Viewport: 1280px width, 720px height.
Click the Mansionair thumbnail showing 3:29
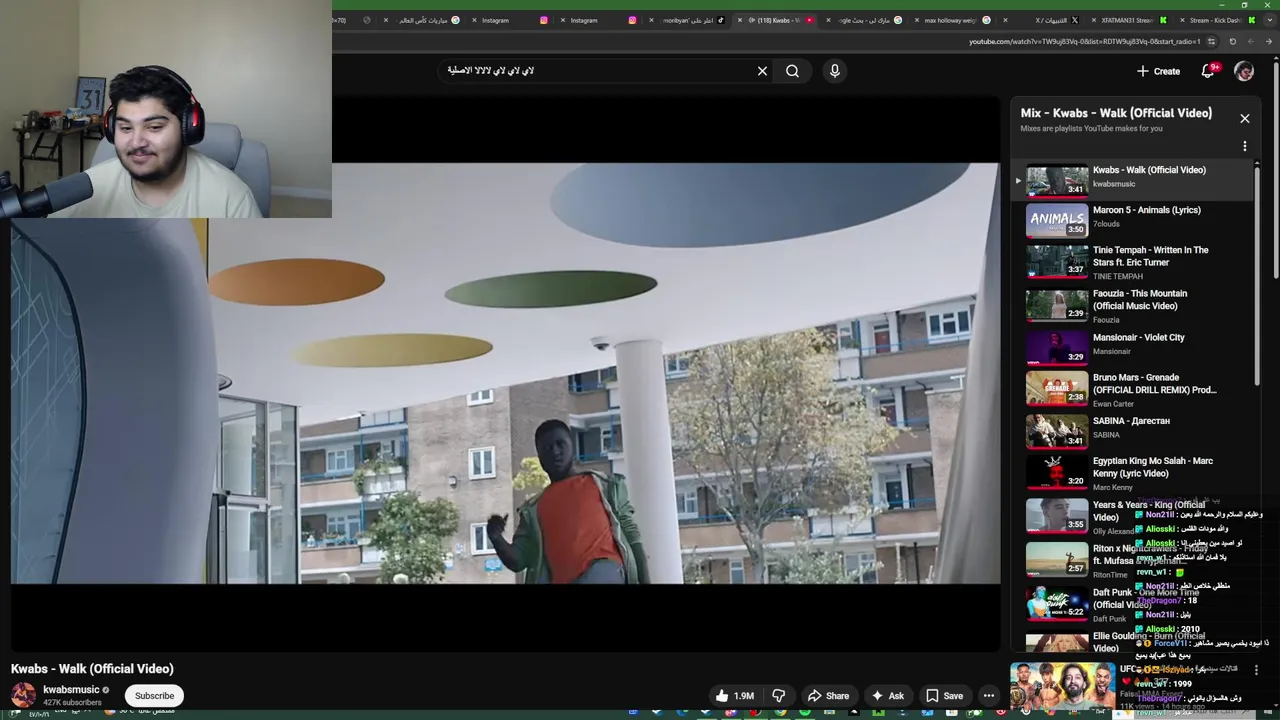pos(1057,347)
